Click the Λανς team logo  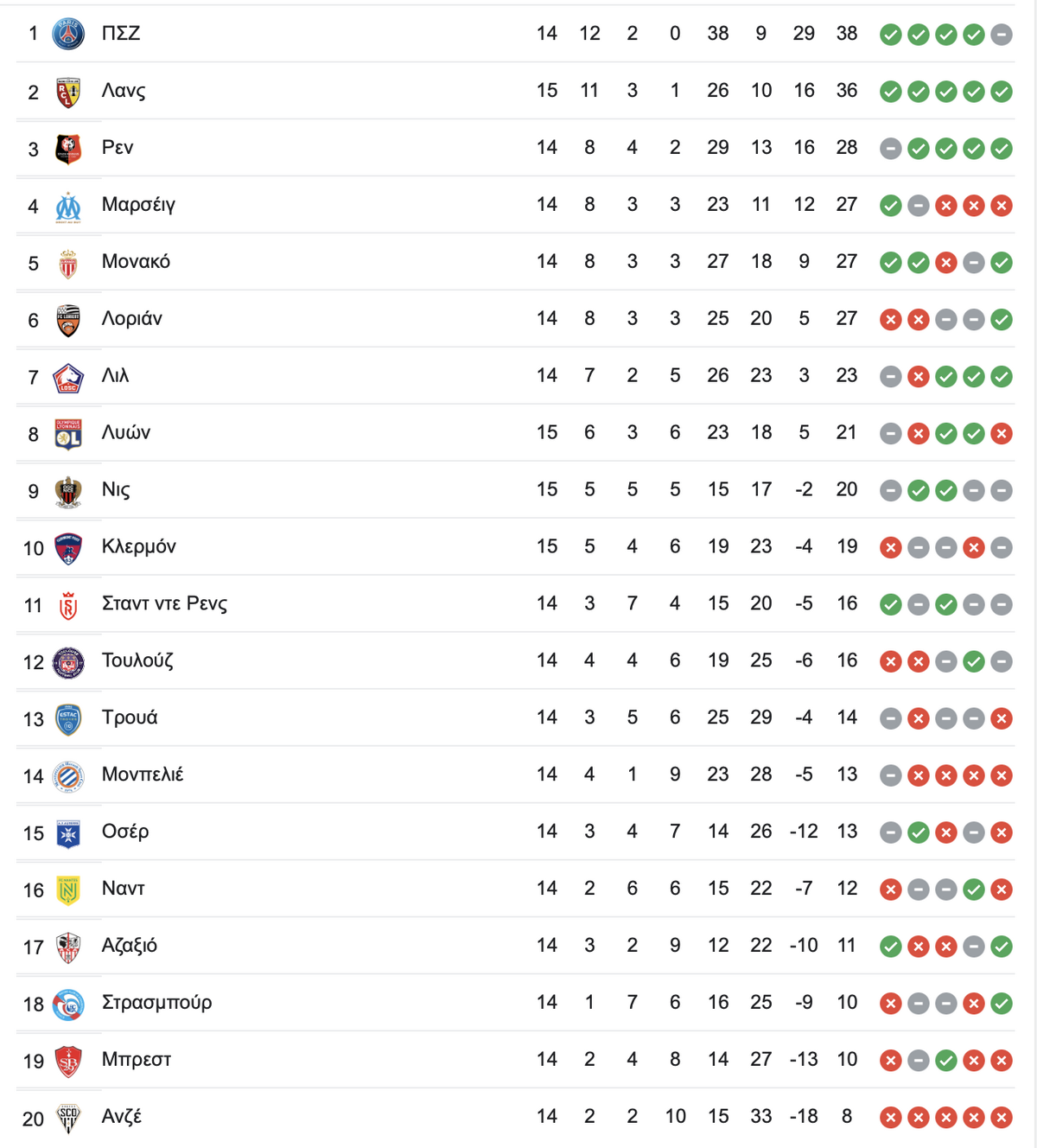click(x=68, y=92)
